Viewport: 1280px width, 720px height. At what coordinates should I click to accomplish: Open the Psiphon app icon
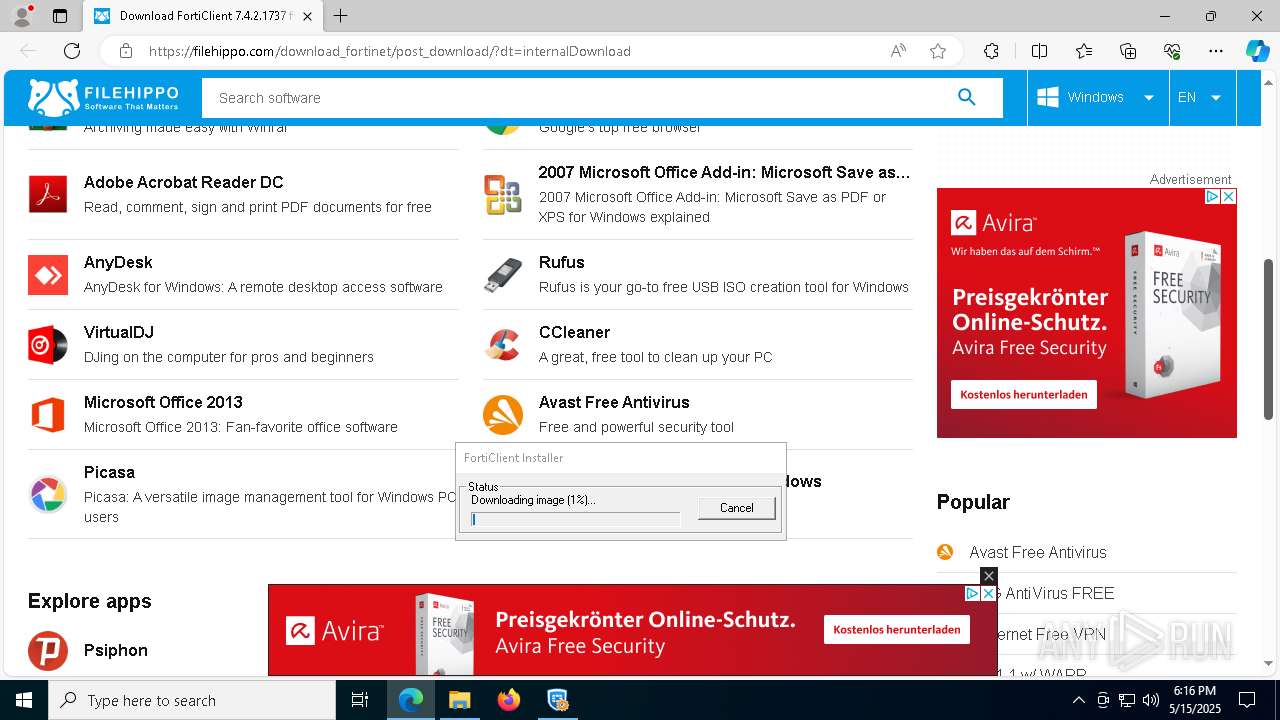point(48,650)
